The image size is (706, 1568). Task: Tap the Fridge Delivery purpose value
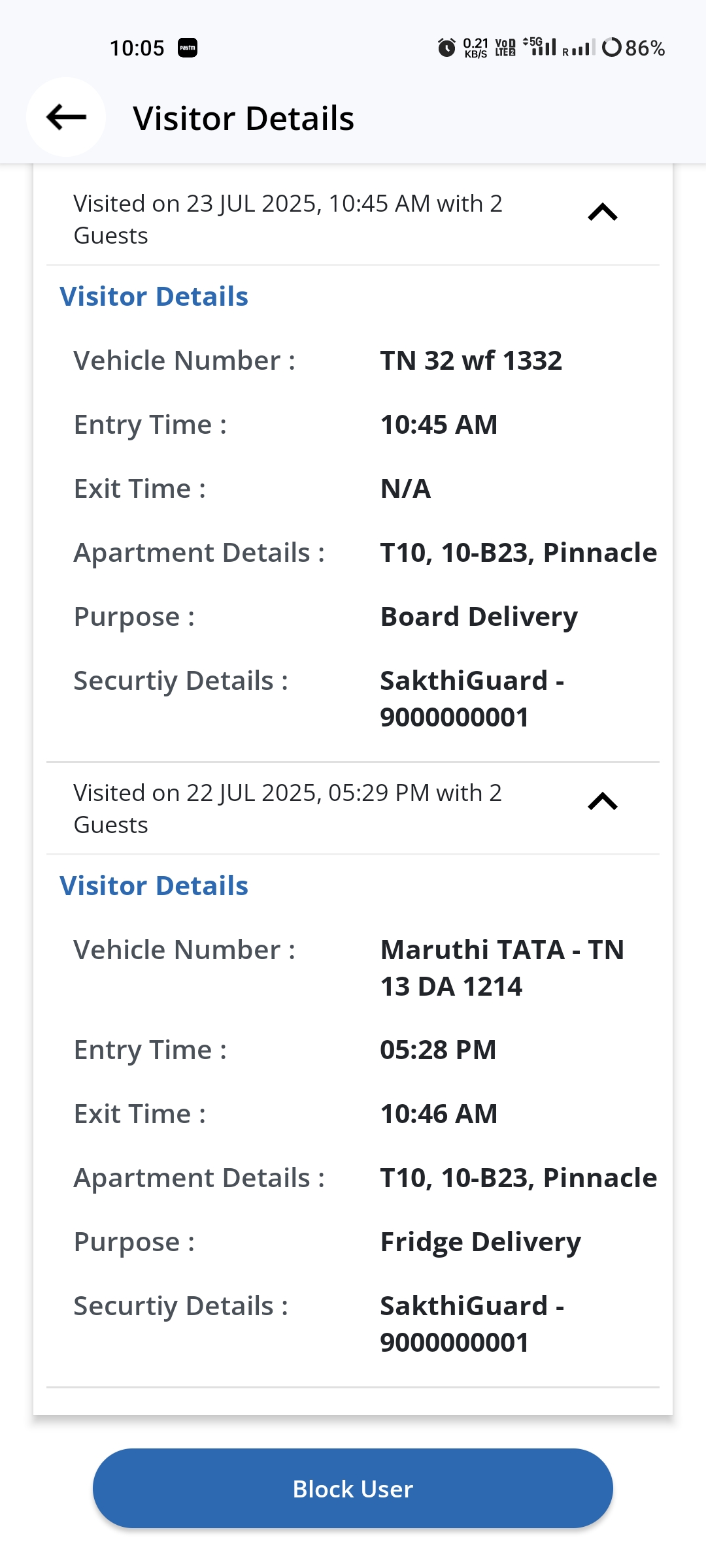480,1242
